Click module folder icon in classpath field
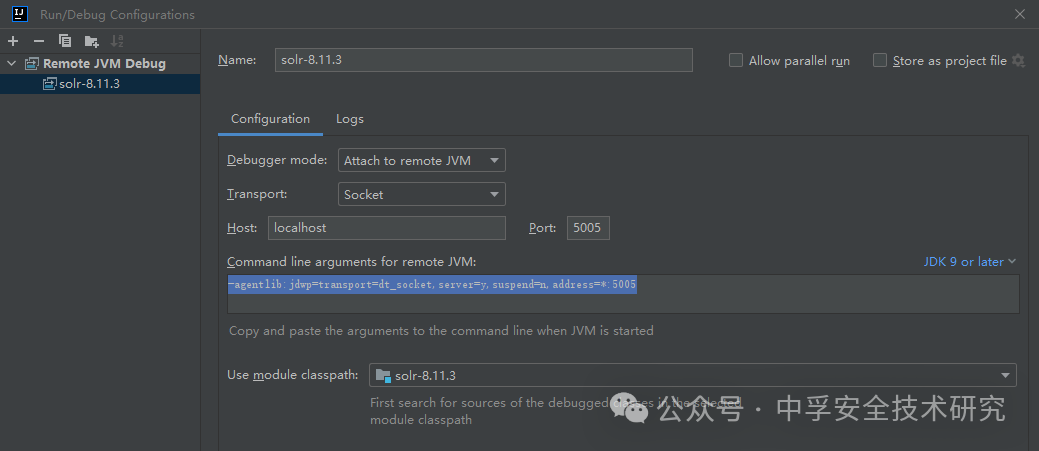1039x451 pixels. click(382, 376)
